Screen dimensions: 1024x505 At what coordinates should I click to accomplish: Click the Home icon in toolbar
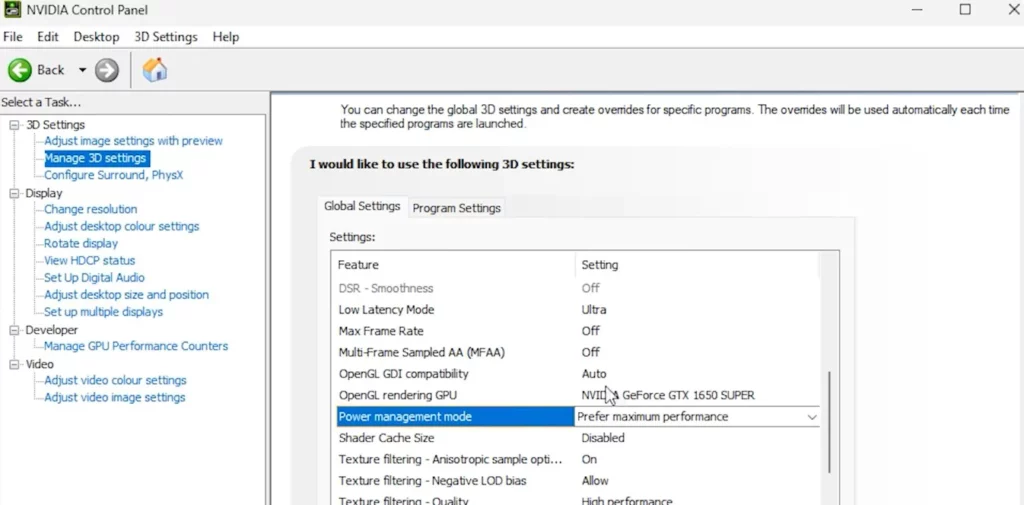click(155, 70)
